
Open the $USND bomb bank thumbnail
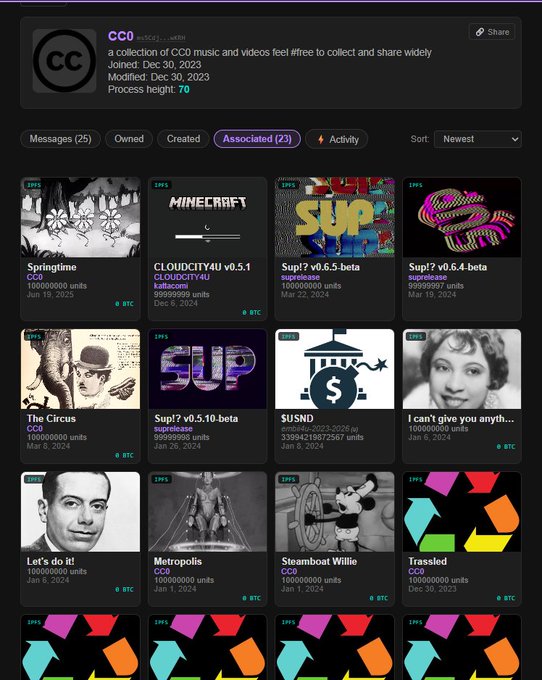tap(335, 369)
